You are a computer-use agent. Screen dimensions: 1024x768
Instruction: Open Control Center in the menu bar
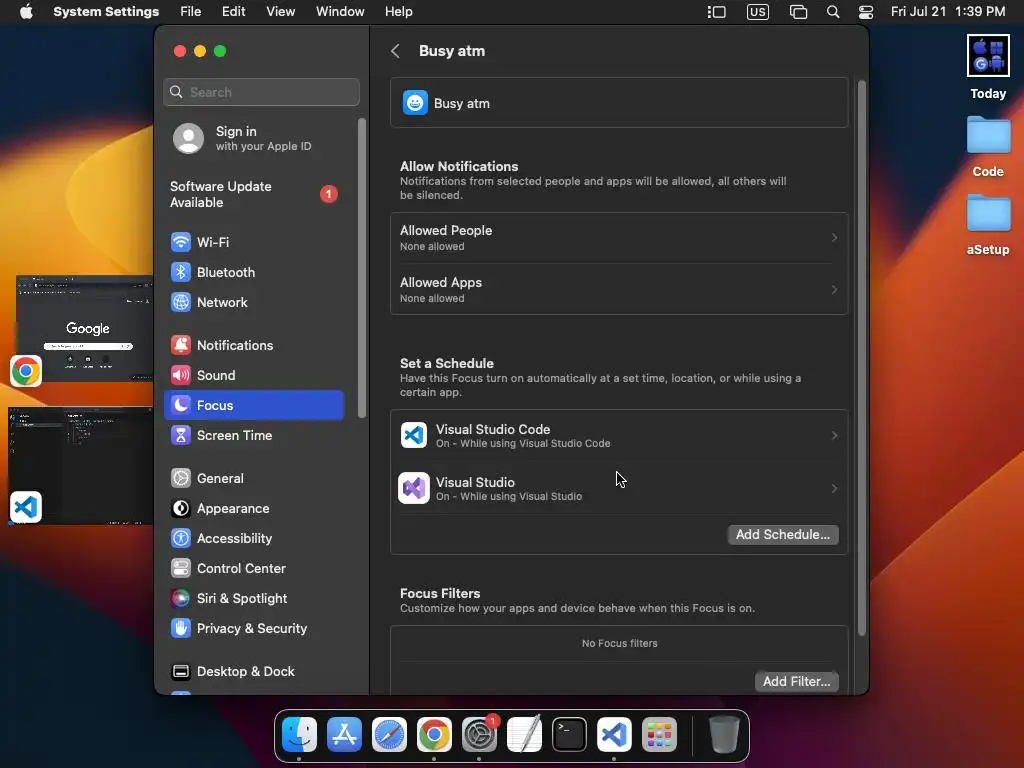tap(866, 12)
